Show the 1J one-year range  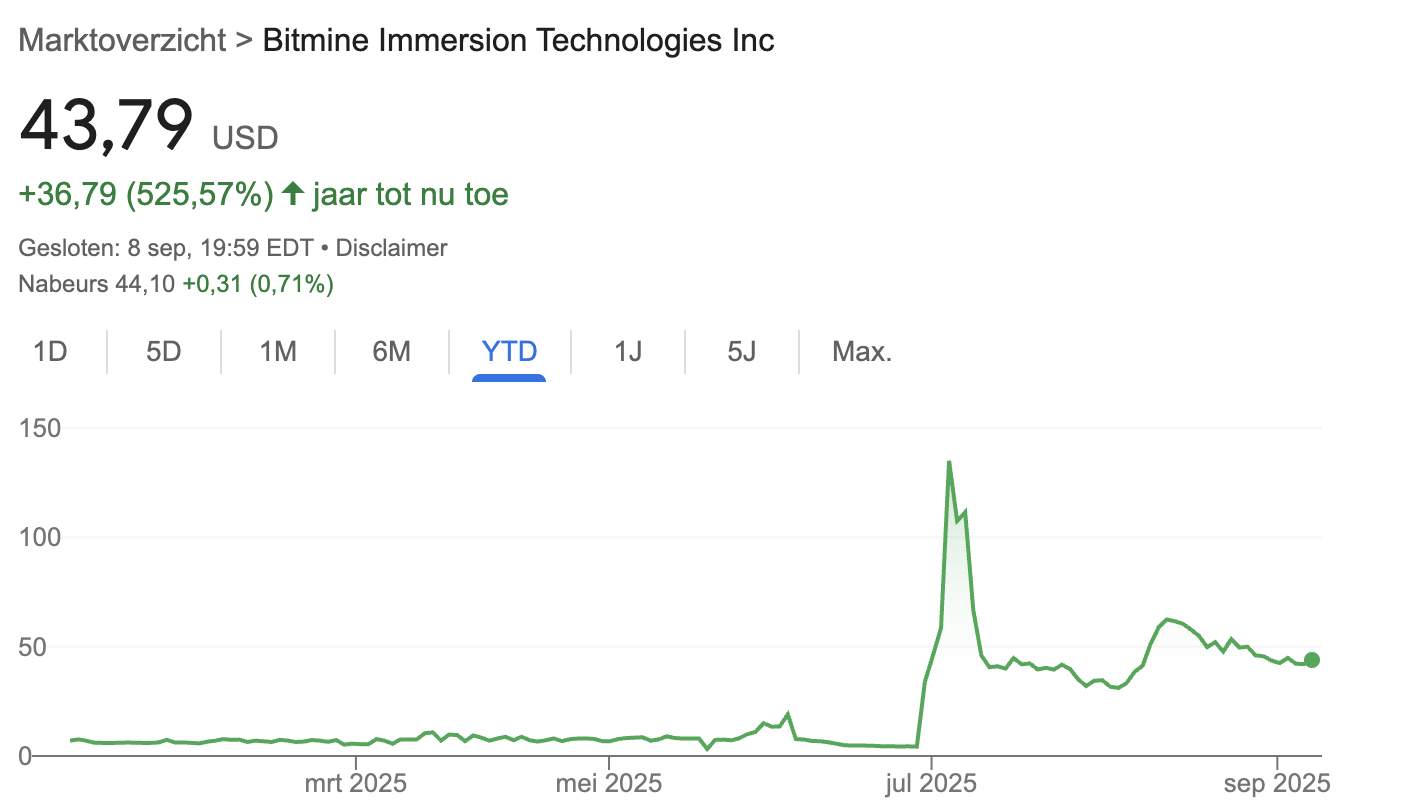point(627,352)
